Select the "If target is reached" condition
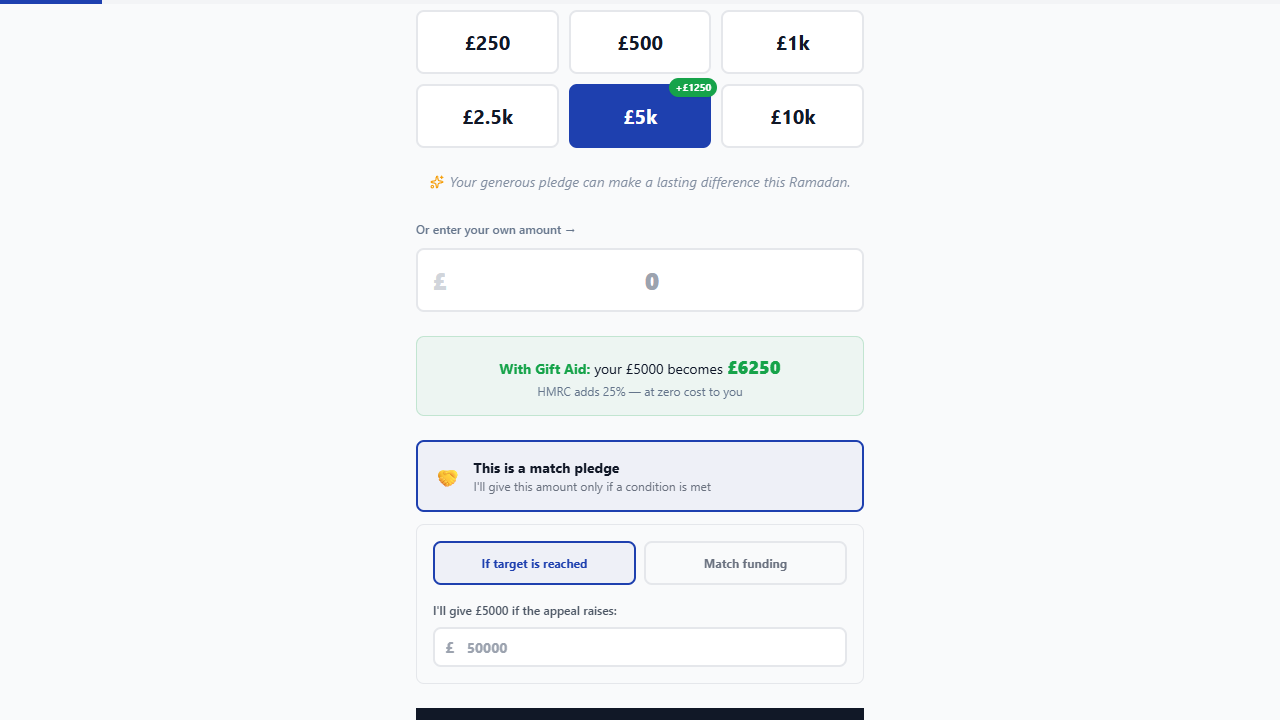 tap(534, 563)
